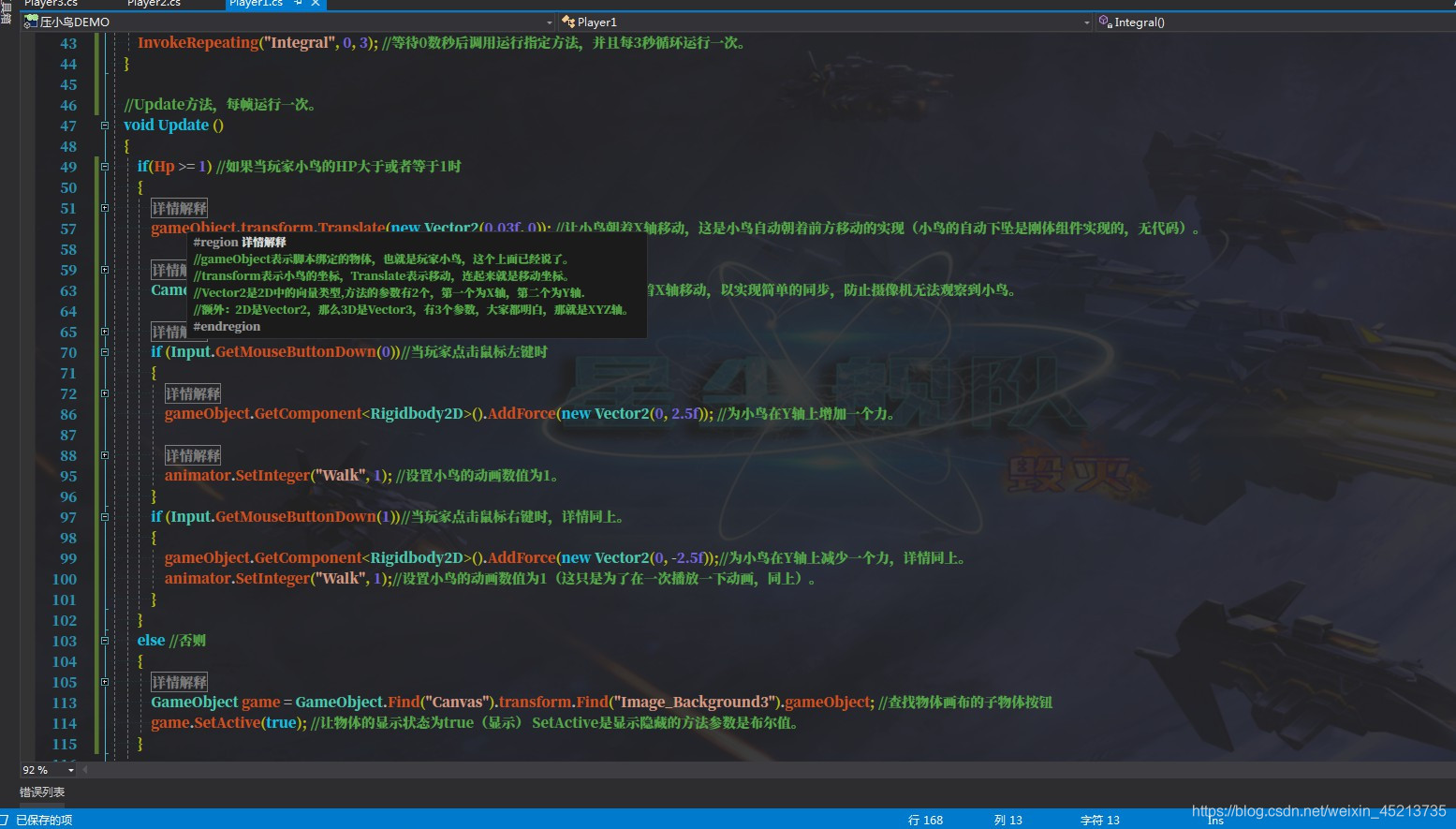Open the 错误列表 panel tab
This screenshot has width=1456, height=829.
[42, 792]
